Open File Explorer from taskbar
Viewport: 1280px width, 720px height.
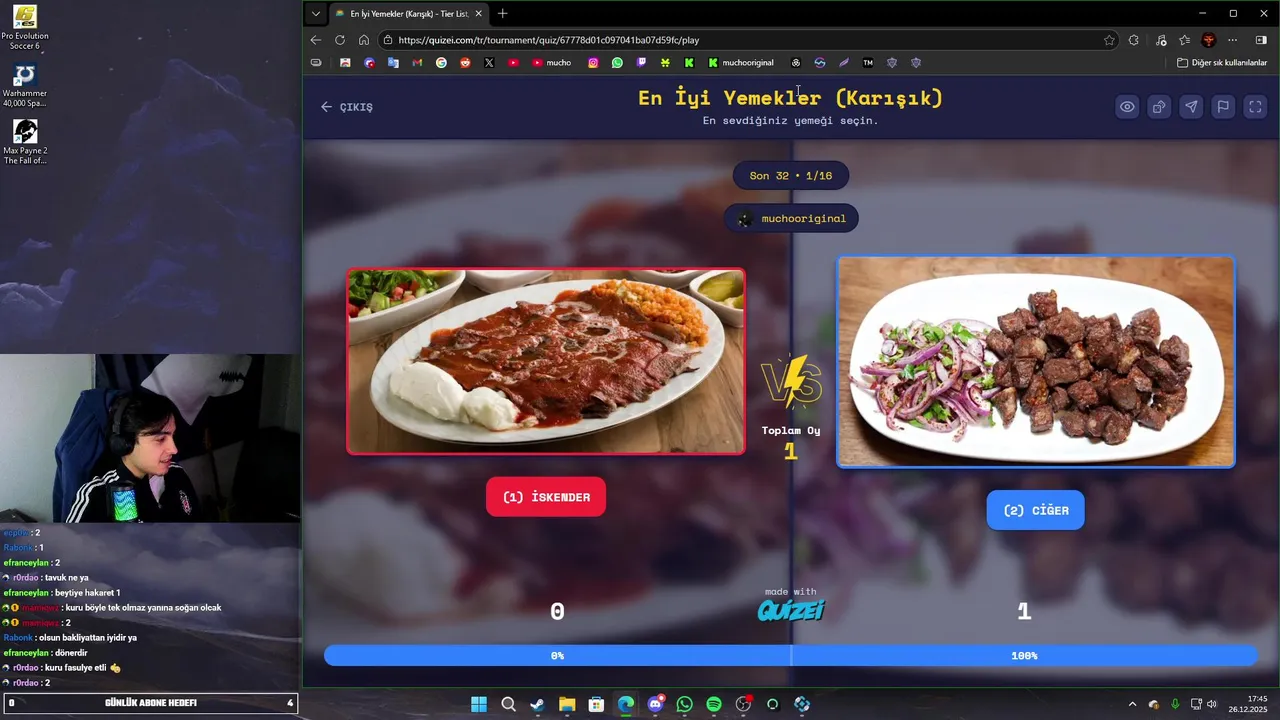tap(567, 704)
